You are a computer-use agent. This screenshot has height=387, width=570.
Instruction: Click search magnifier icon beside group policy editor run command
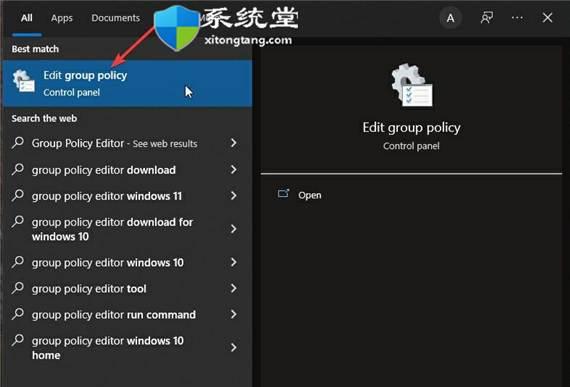[x=17, y=314]
